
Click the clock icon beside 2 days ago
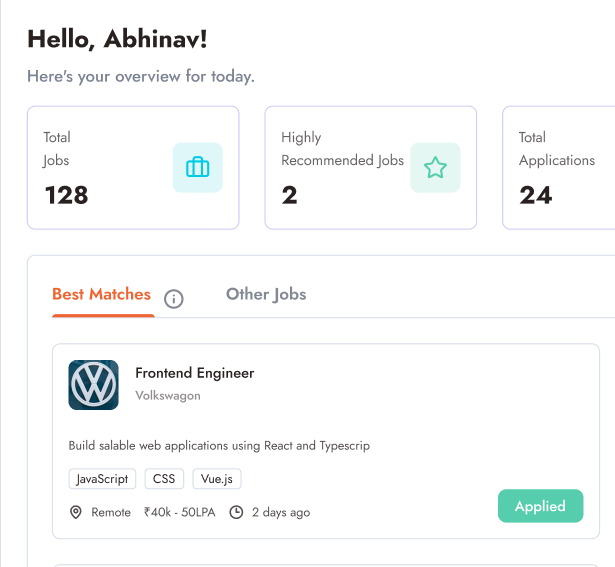pyautogui.click(x=237, y=512)
